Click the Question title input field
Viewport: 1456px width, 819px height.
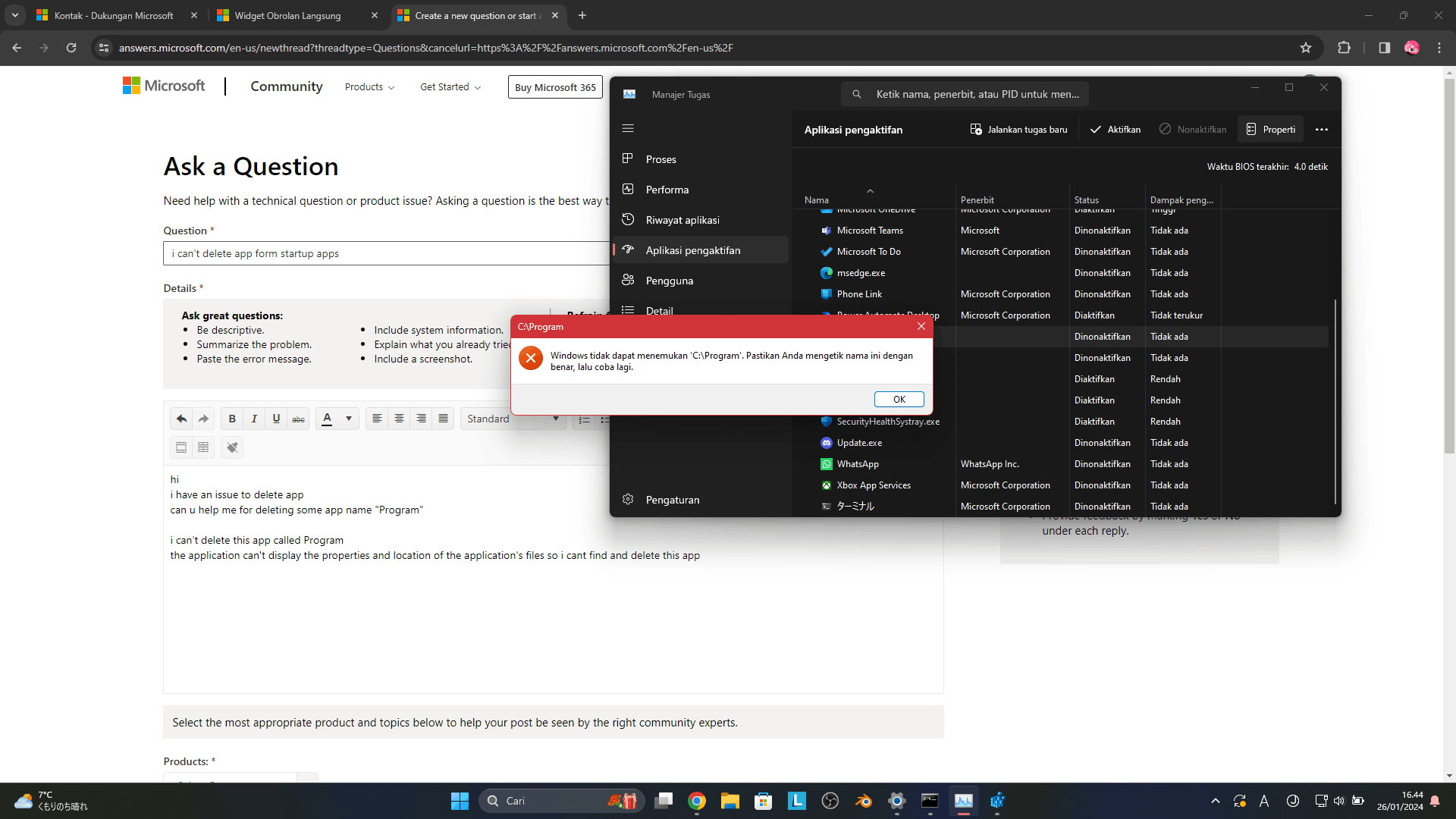point(387,253)
